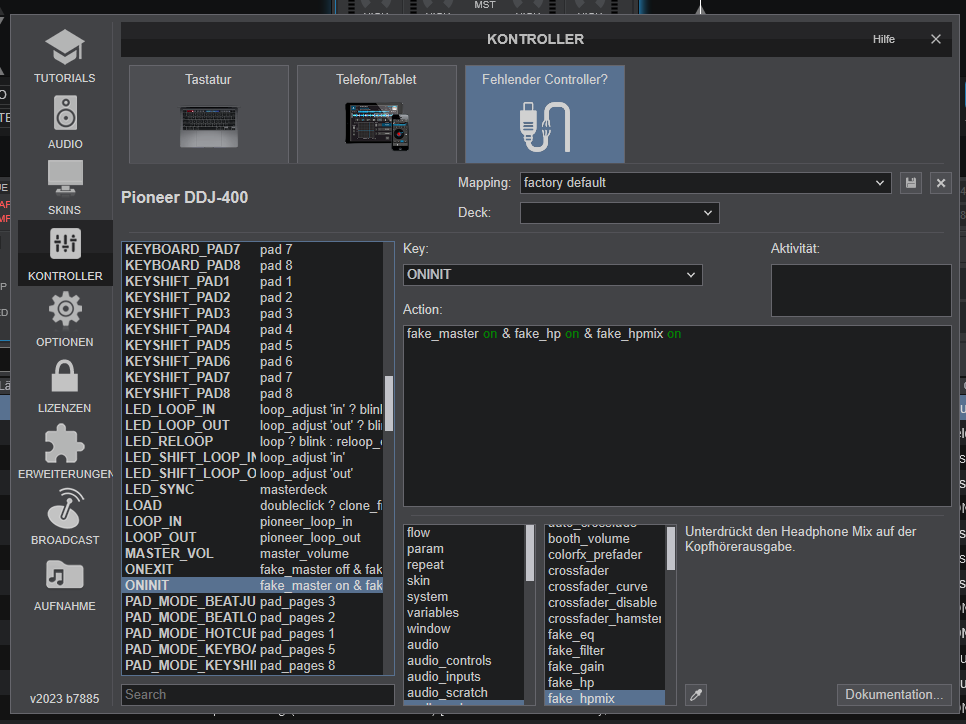Choose the flow action category
The width and height of the screenshot is (966, 724).
point(464,532)
